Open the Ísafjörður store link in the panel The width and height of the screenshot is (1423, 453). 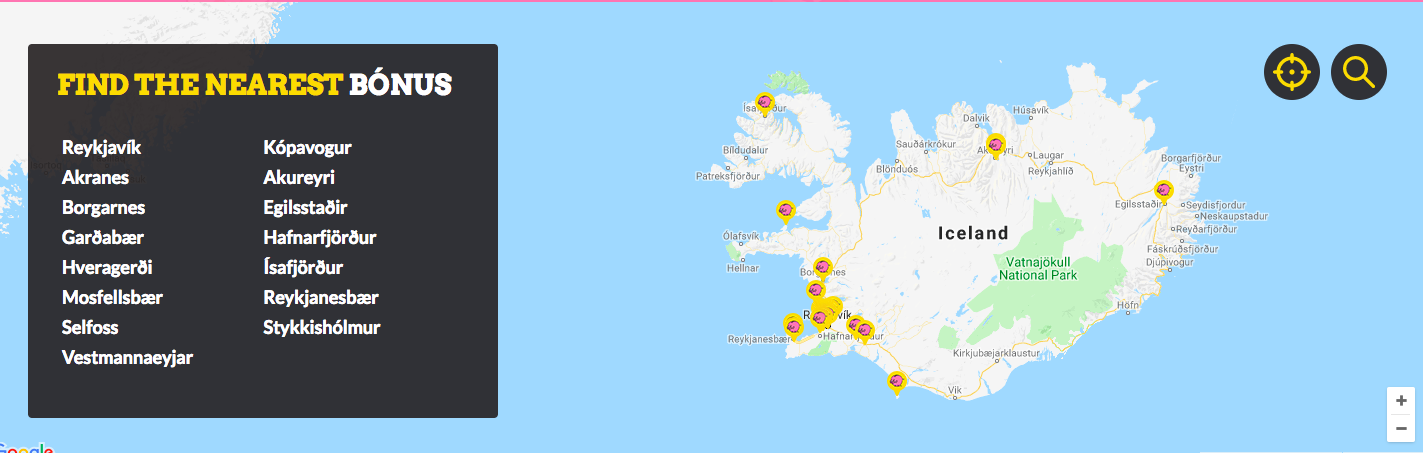click(x=303, y=268)
